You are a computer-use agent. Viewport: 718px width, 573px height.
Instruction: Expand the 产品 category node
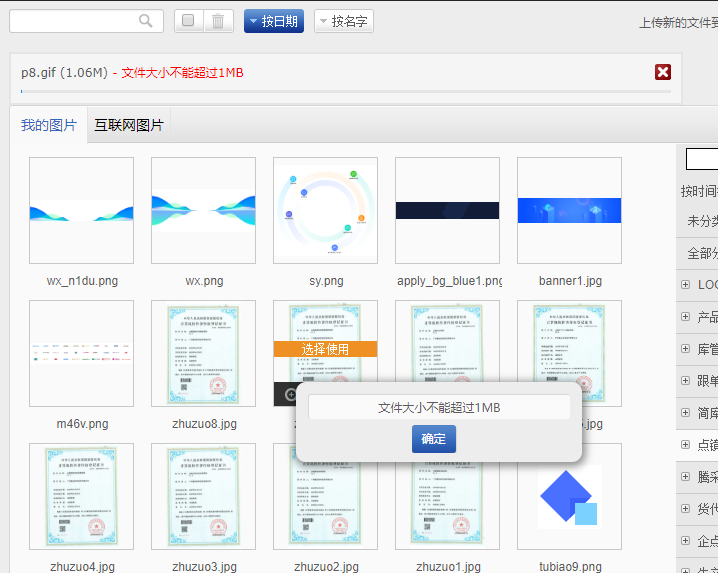685,317
